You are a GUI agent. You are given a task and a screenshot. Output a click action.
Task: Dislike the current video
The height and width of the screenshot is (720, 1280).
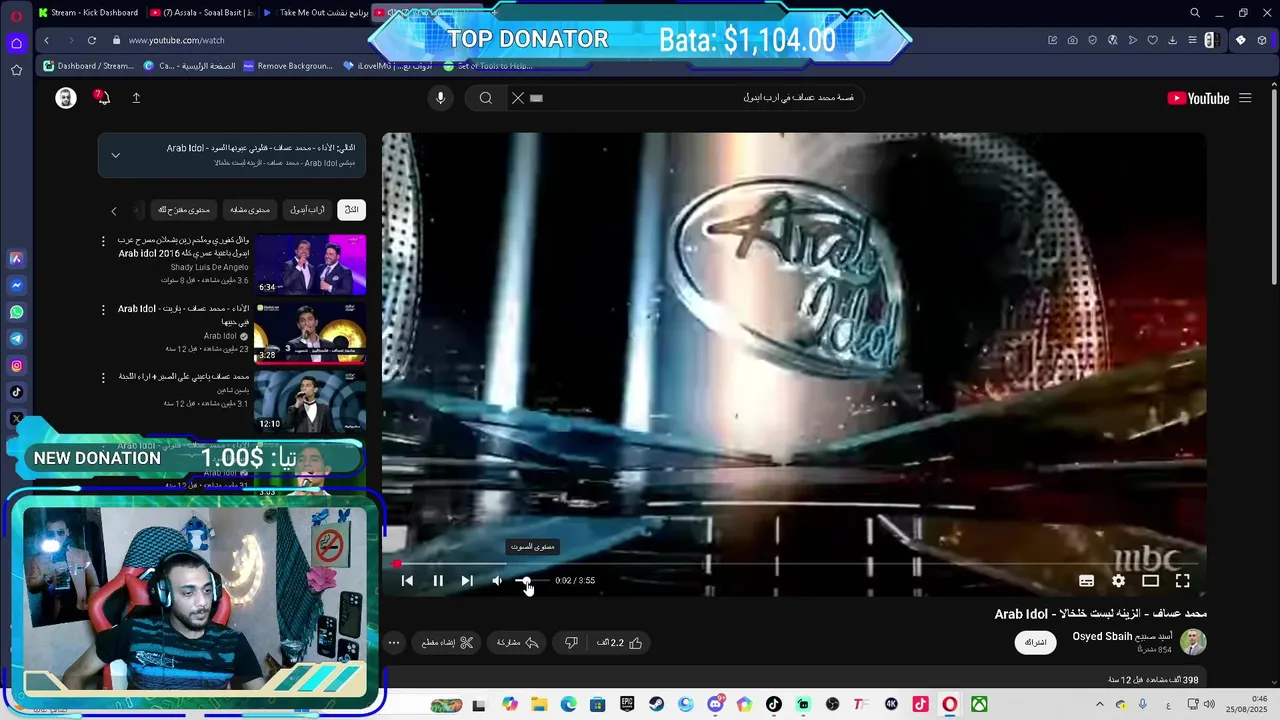click(571, 643)
